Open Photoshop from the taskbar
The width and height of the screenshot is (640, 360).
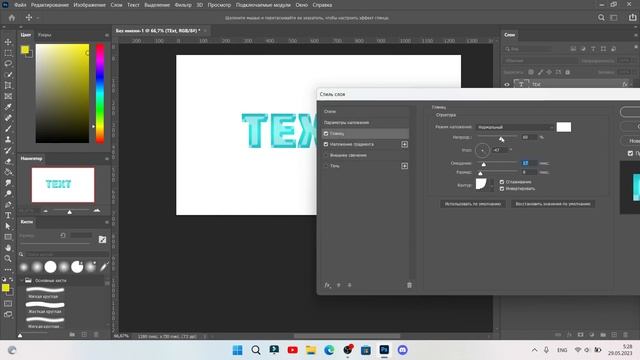(x=384, y=350)
